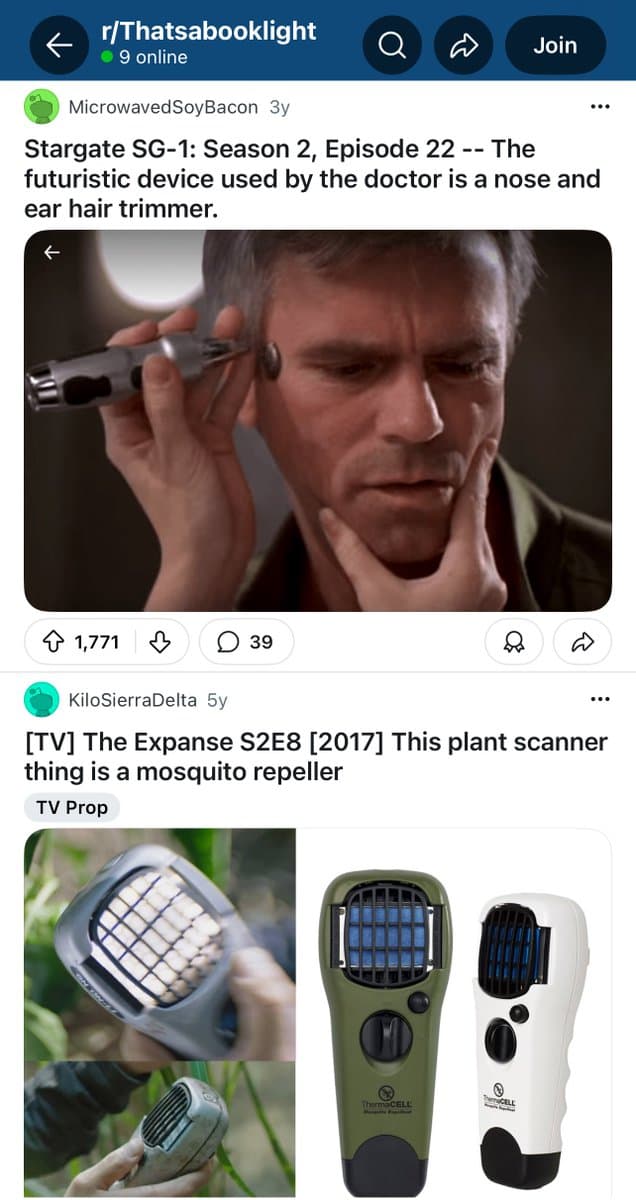The width and height of the screenshot is (636, 1200).
Task: Join the r/Thatsabooklight community
Action: (x=555, y=45)
